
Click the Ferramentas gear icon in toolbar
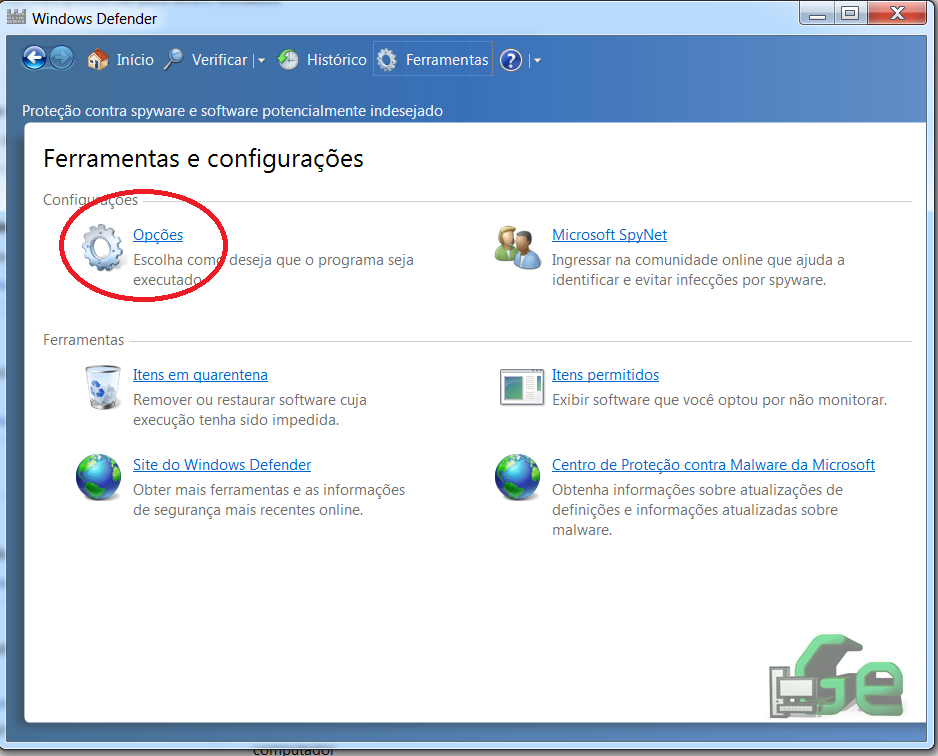tap(387, 60)
